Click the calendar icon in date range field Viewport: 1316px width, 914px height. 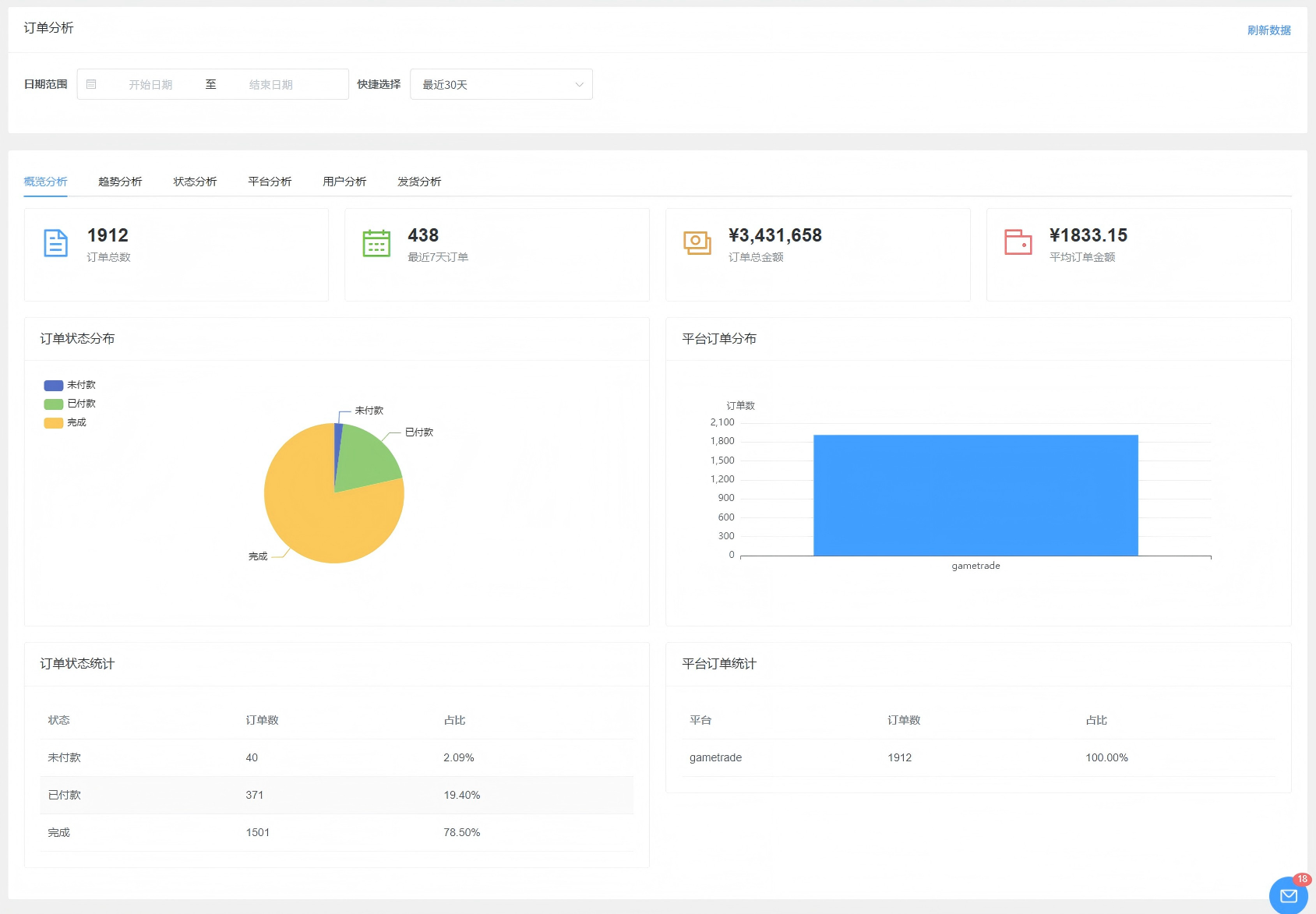(x=91, y=84)
